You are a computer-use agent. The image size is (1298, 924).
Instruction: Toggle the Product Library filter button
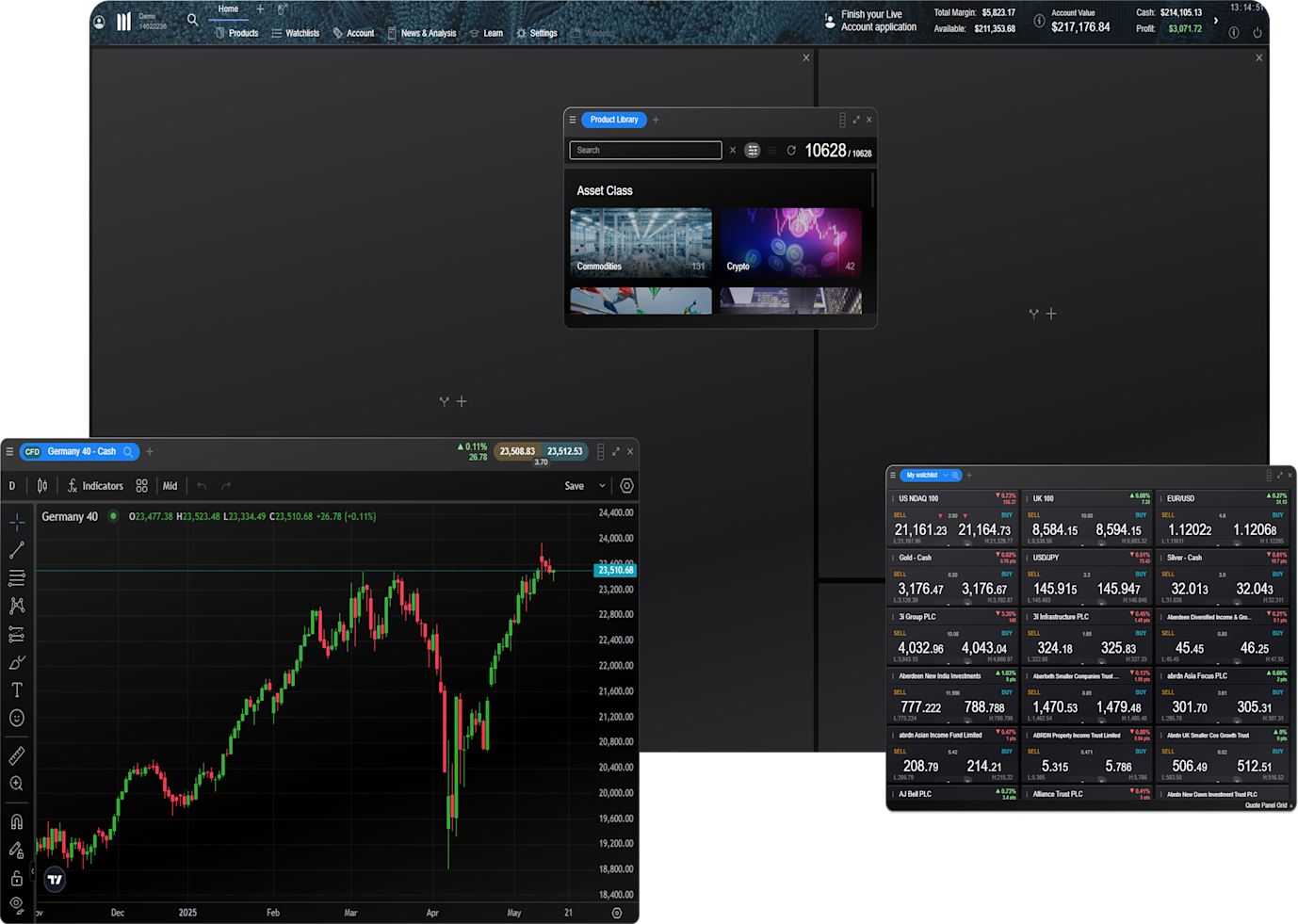(753, 151)
